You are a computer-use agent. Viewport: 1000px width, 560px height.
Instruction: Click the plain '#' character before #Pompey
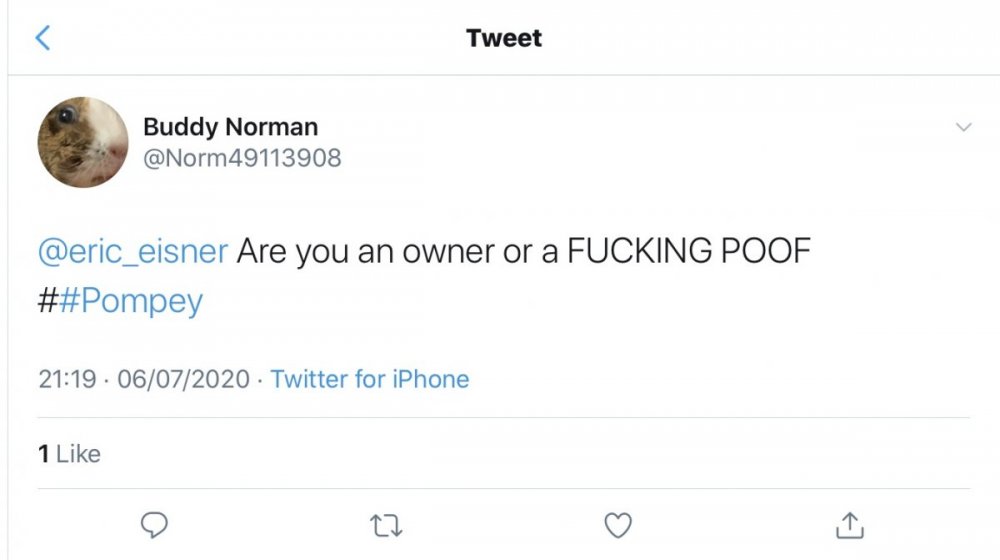(48, 301)
